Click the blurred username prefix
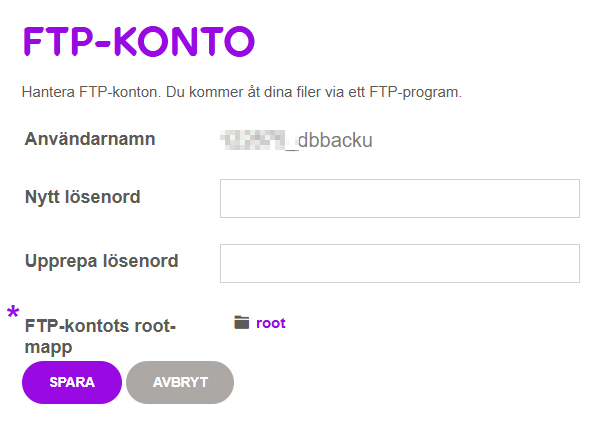606x428 pixels. pos(252,141)
